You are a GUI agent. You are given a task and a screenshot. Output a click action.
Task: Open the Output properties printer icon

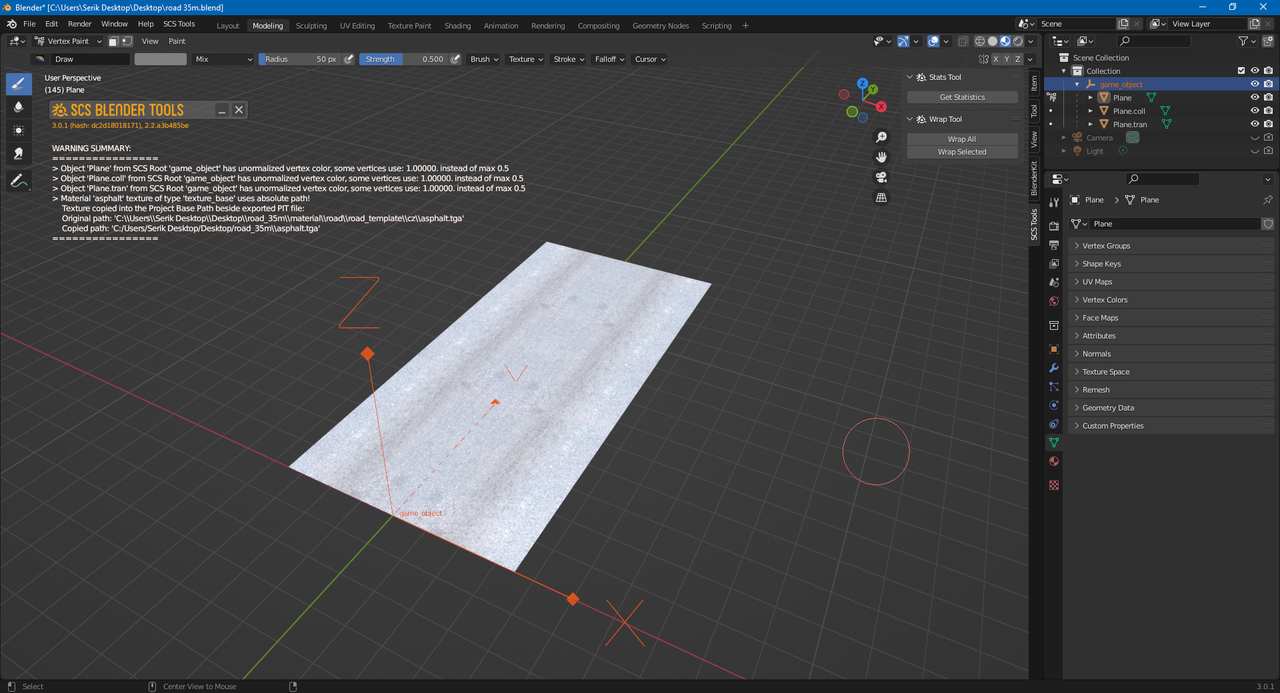click(x=1054, y=245)
